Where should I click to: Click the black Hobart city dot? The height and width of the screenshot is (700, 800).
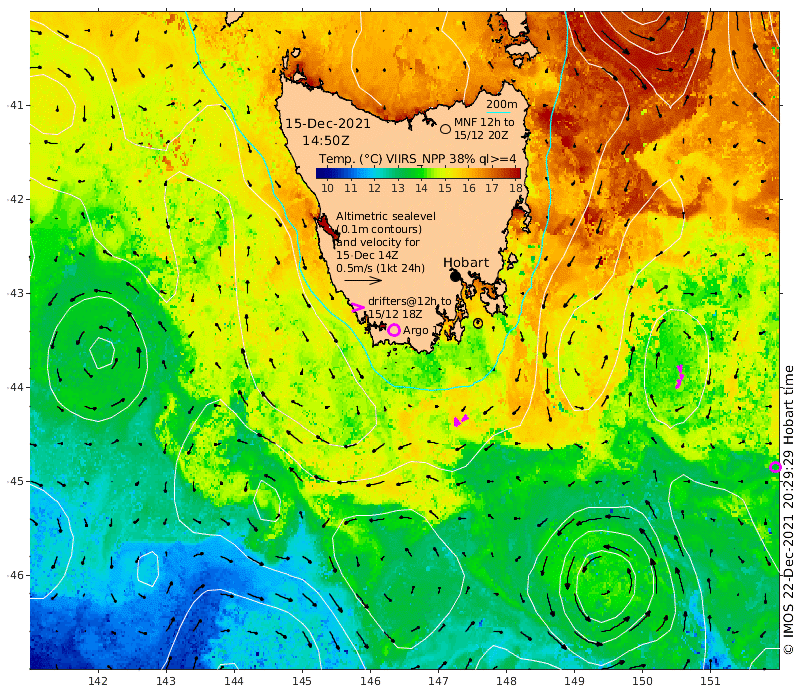pyautogui.click(x=455, y=277)
